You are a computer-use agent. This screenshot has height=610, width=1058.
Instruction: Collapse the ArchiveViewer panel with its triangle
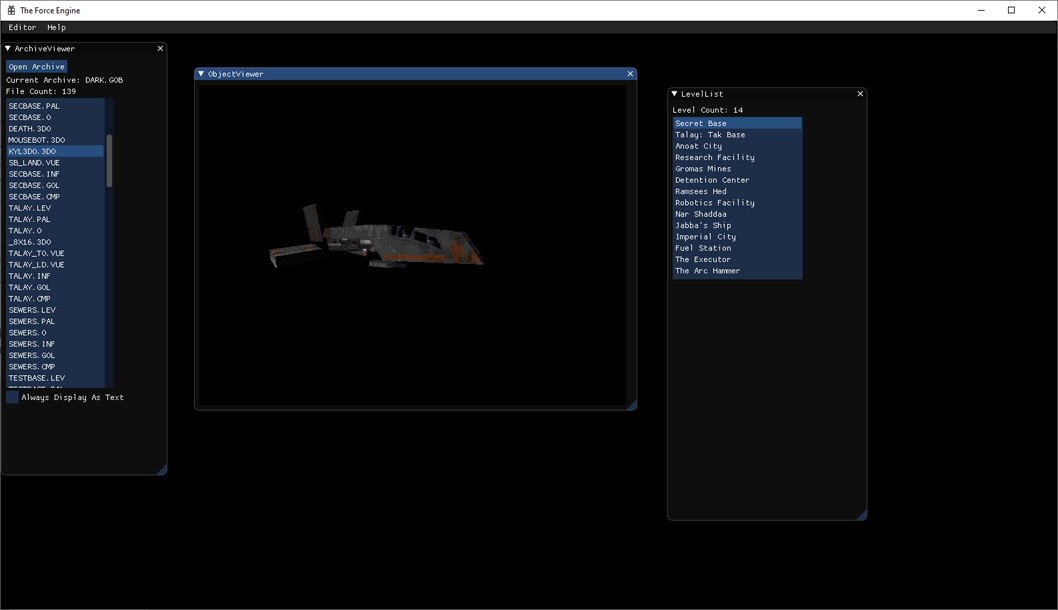click(x=8, y=49)
